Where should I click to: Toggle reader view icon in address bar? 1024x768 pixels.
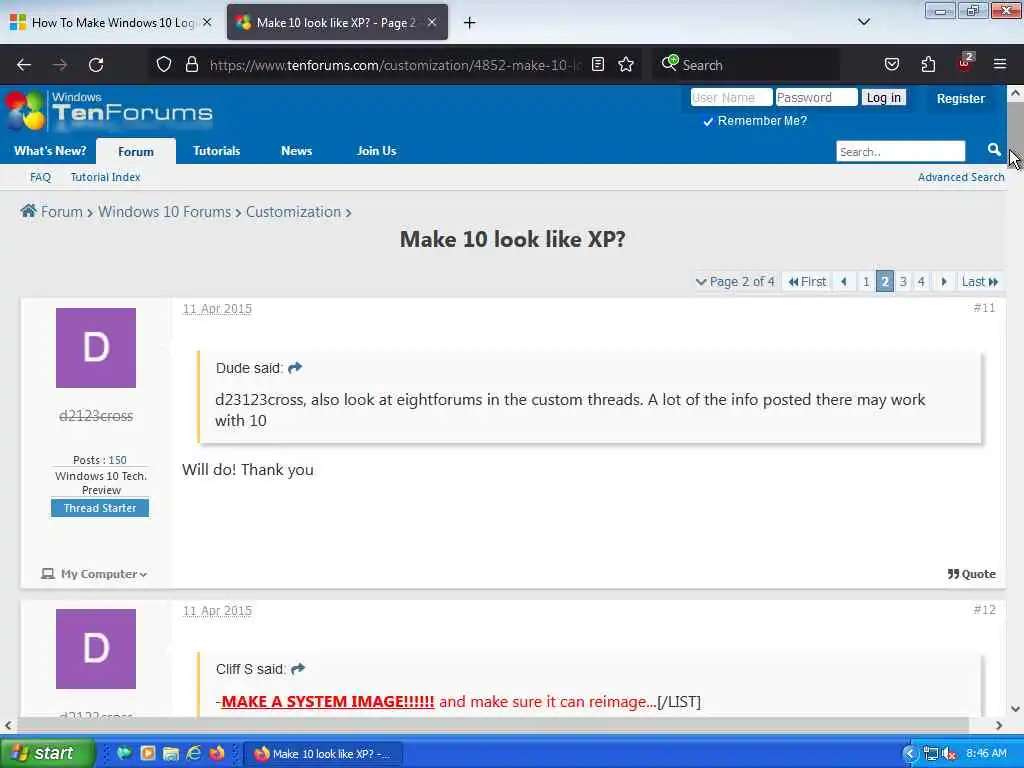598,64
